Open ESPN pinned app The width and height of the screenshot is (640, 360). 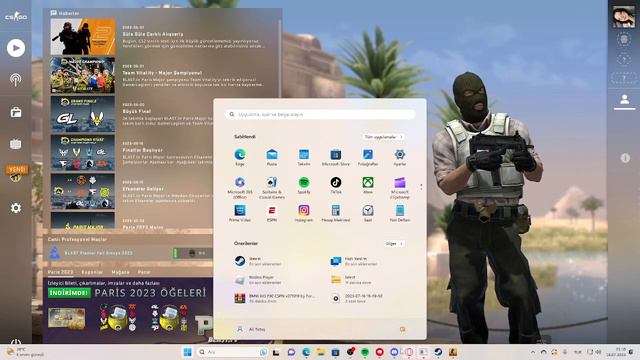[272, 213]
